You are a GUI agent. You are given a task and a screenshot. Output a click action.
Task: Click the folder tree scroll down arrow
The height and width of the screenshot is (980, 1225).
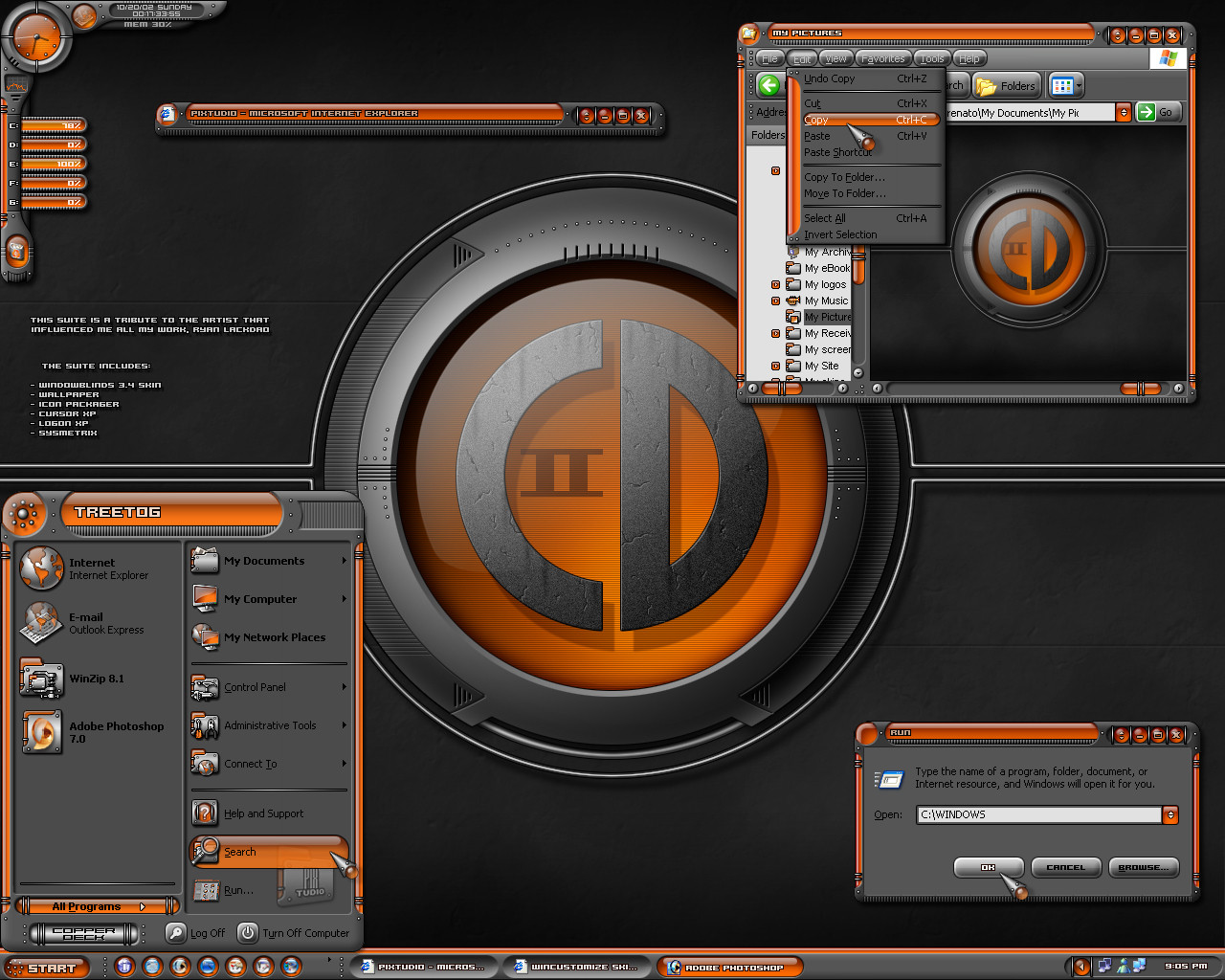(x=858, y=372)
